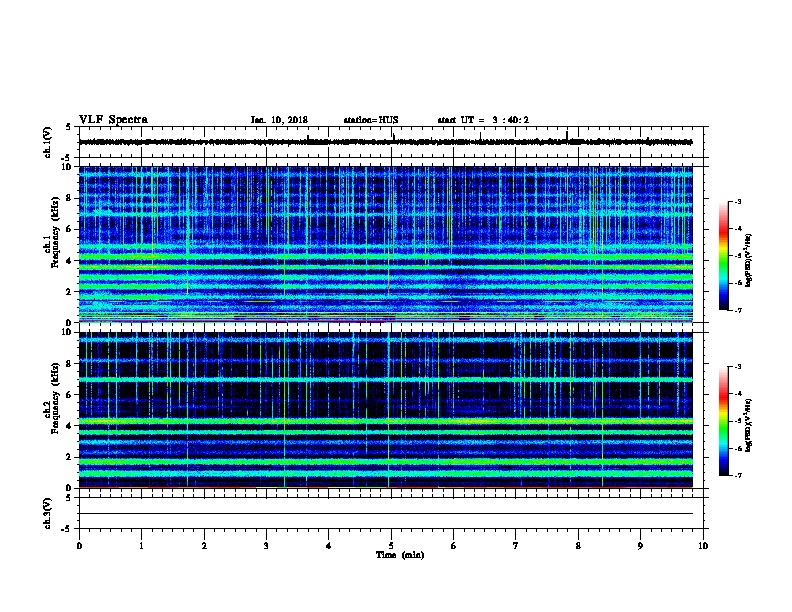Click the "-5" tick of ch.1(V) axis

(67, 158)
